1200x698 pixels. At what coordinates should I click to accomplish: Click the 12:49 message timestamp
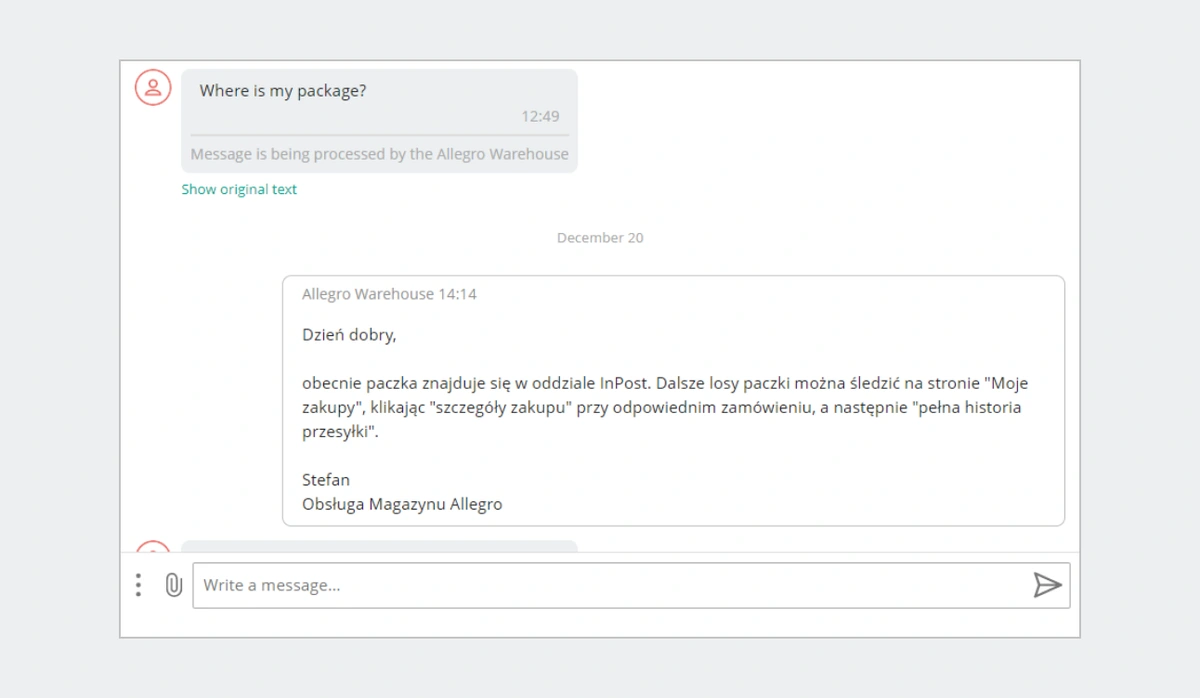click(540, 116)
